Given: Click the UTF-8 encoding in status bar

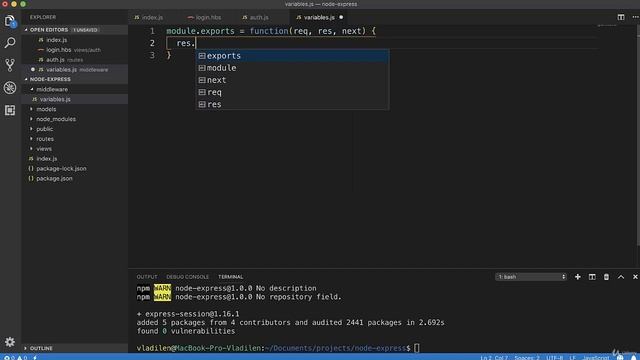Looking at the screenshot, I should pos(554,358).
